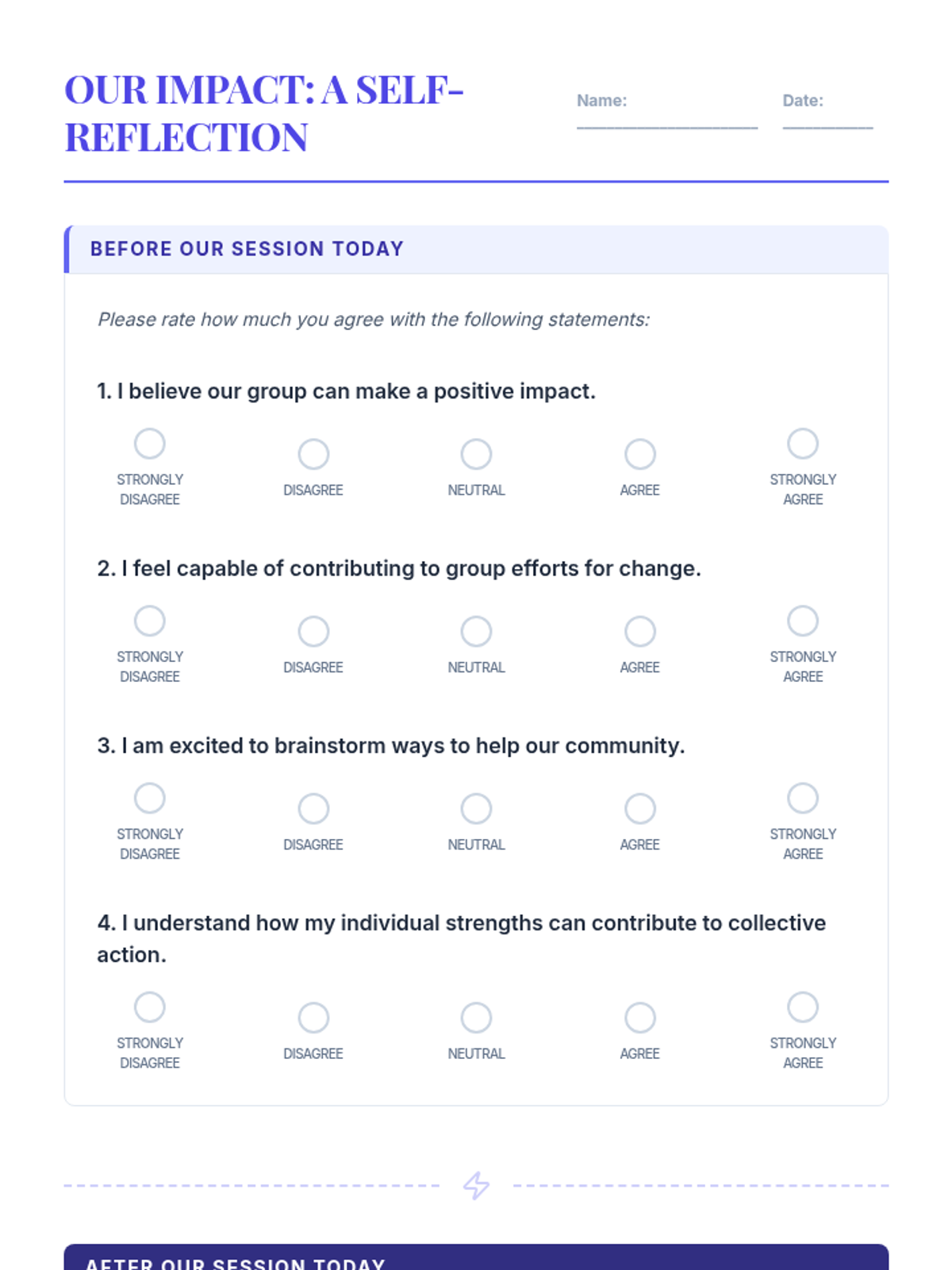
Task: Choose Disagree for statement 4
Action: pyautogui.click(x=313, y=1017)
